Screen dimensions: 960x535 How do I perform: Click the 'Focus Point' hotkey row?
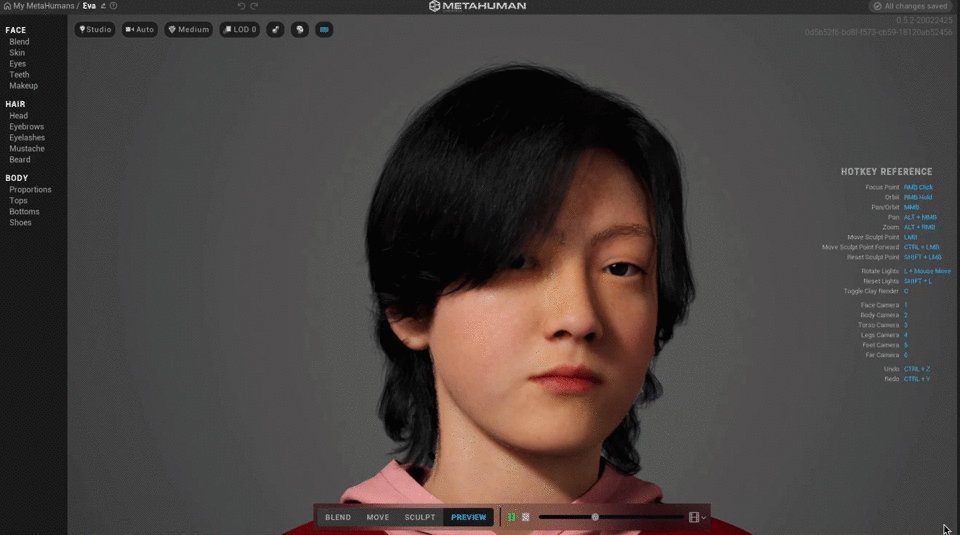(899, 187)
